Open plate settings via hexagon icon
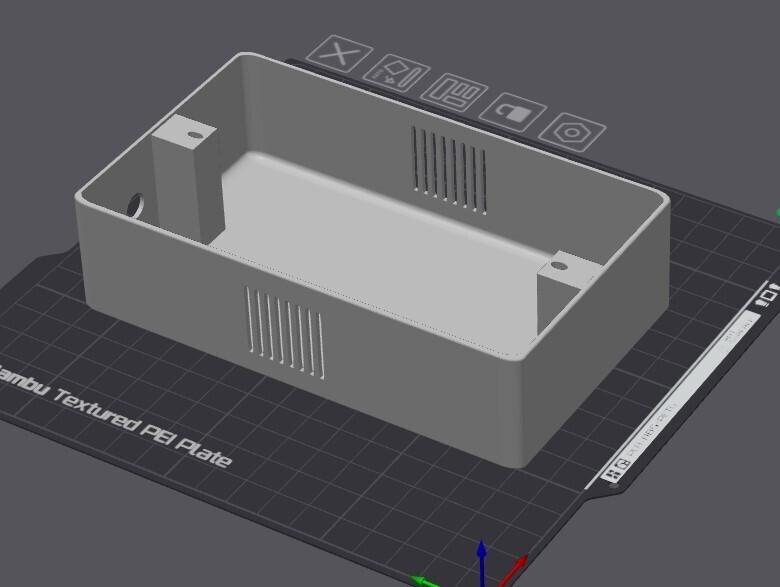The height and width of the screenshot is (587, 780). 573,132
